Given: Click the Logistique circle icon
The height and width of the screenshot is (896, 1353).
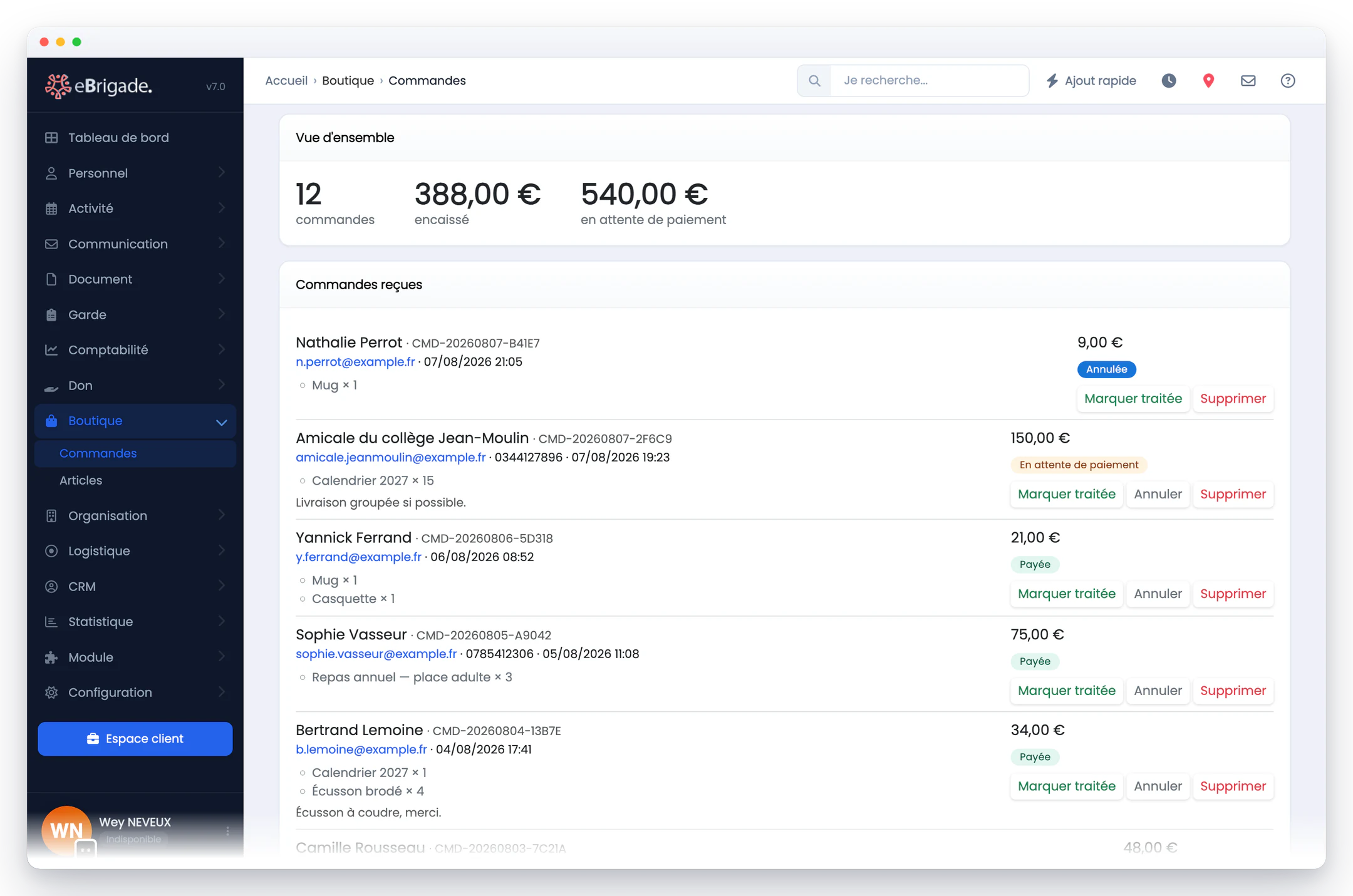Looking at the screenshot, I should tap(51, 551).
